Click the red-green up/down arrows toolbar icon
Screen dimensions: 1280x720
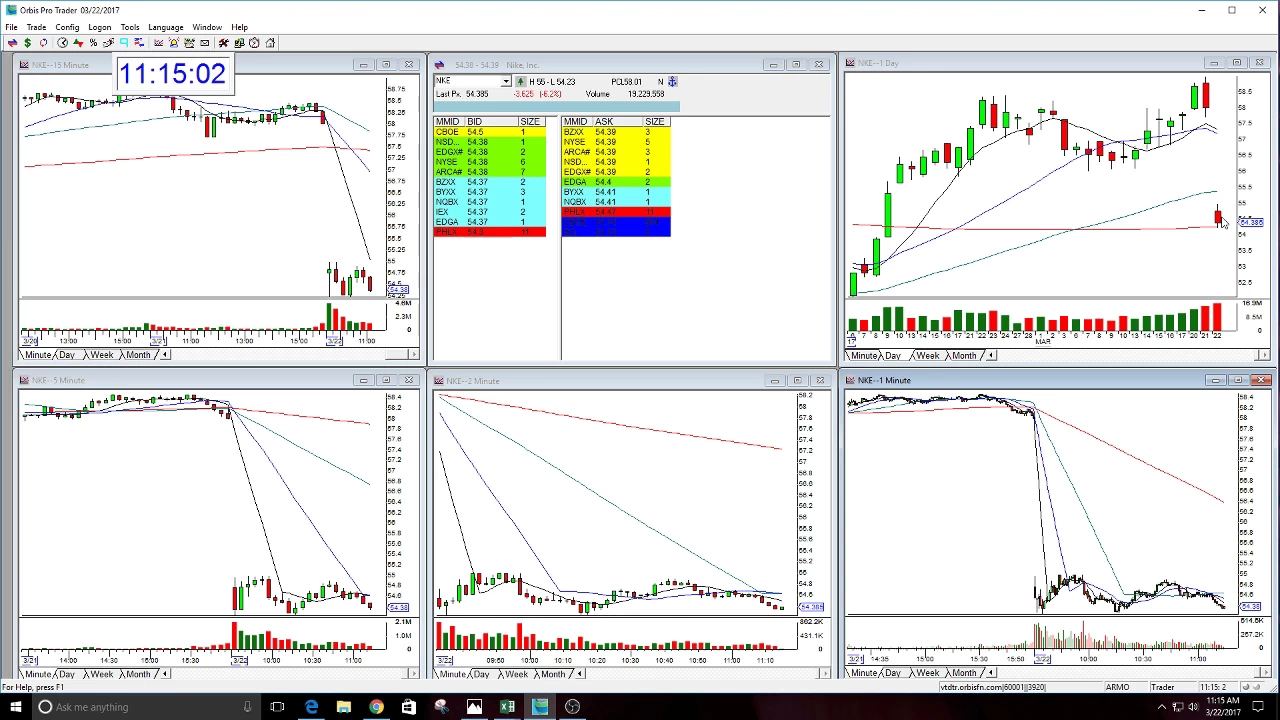(78, 42)
